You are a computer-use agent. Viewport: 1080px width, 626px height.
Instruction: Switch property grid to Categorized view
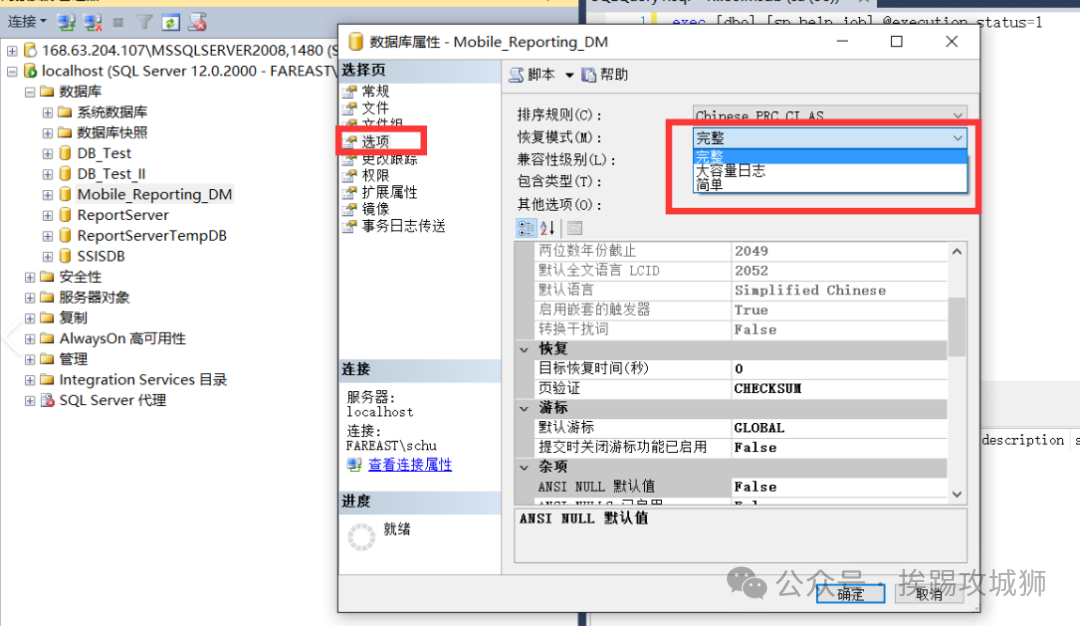[525, 228]
